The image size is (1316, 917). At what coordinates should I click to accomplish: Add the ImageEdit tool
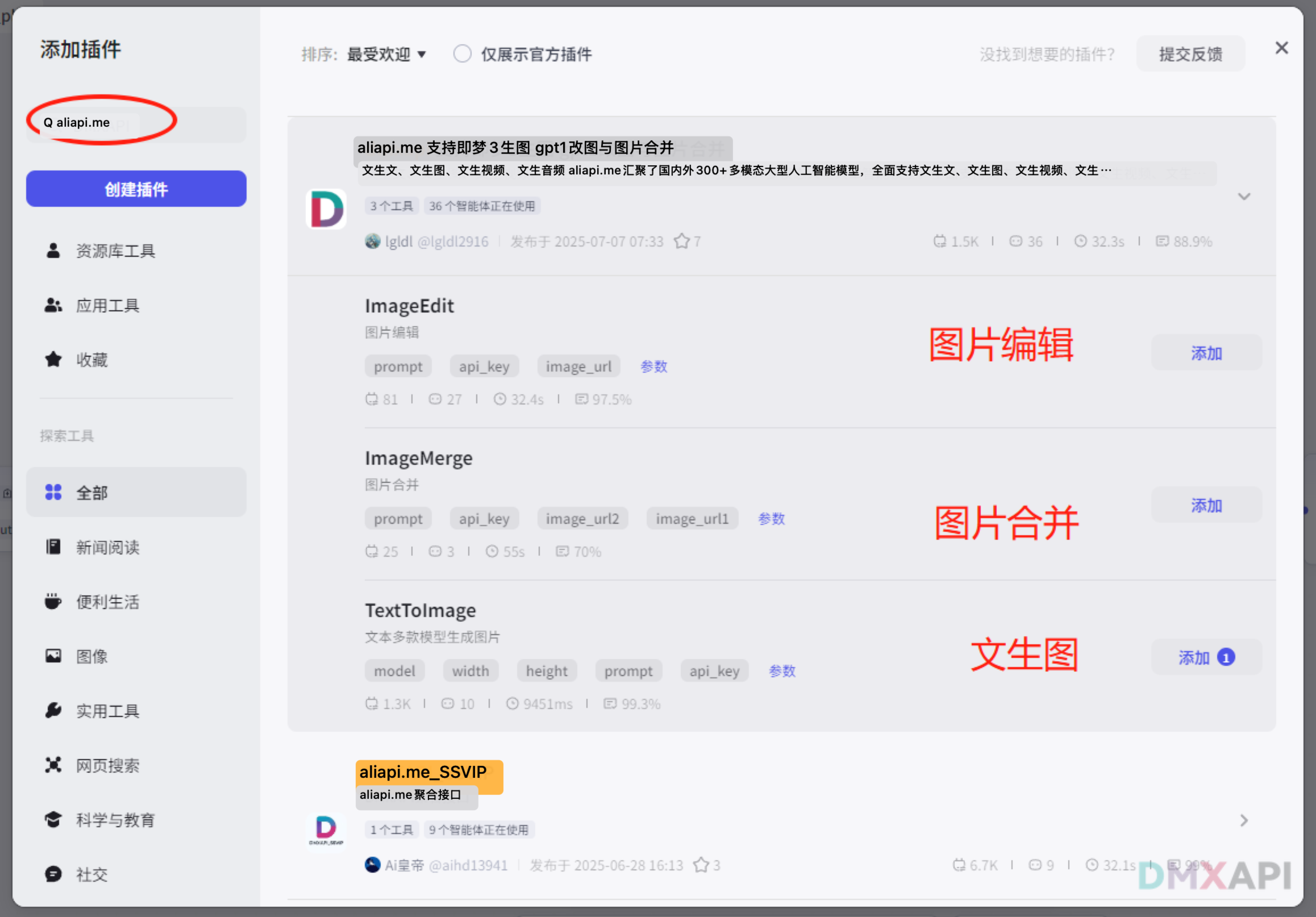coord(1207,353)
